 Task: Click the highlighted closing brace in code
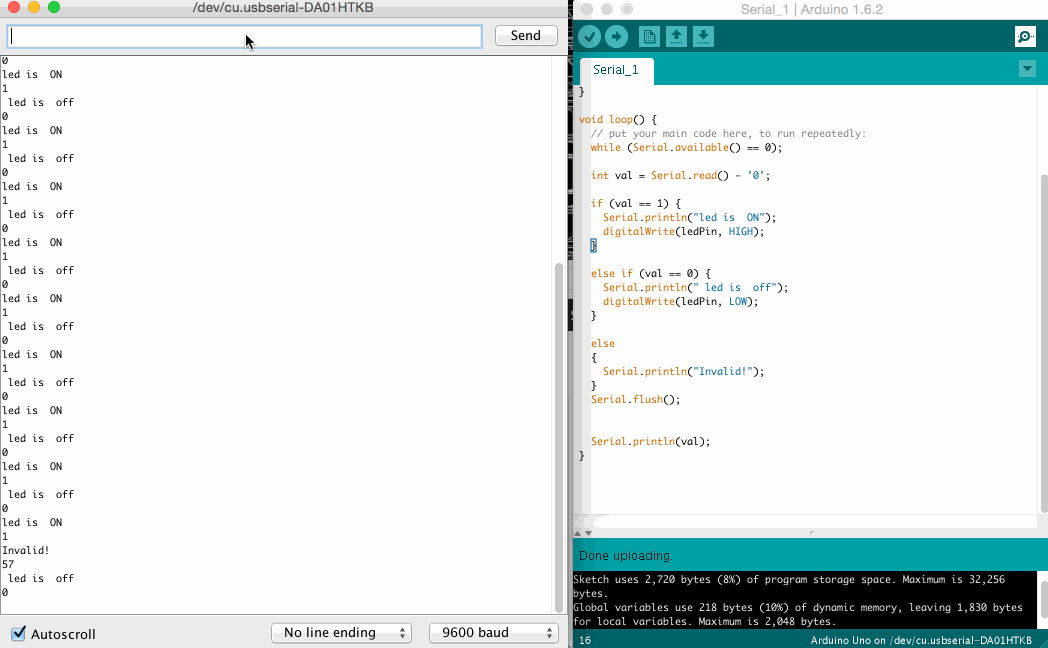coord(593,245)
